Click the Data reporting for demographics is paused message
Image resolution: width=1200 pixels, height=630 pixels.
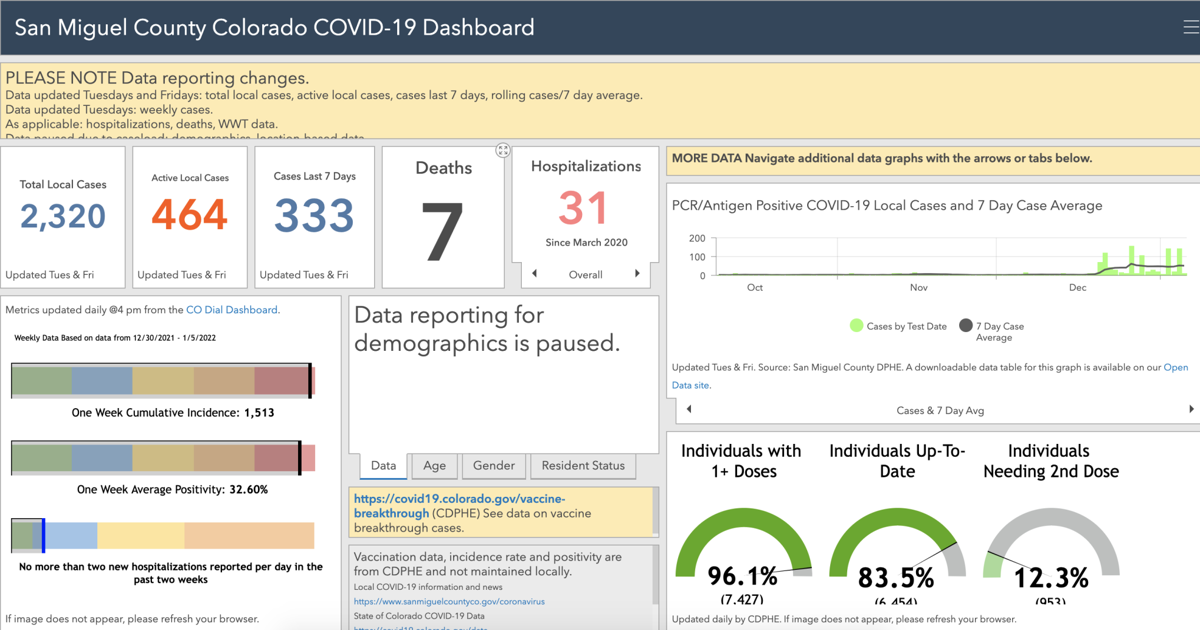pos(487,329)
